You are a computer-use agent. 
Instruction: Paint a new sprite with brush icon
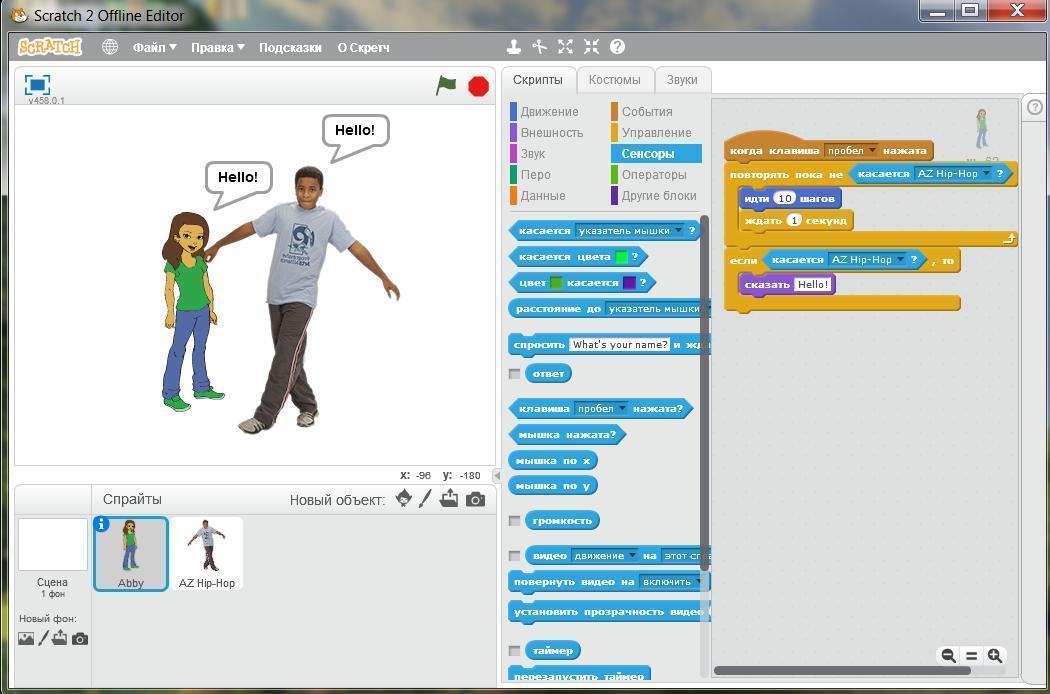click(425, 499)
